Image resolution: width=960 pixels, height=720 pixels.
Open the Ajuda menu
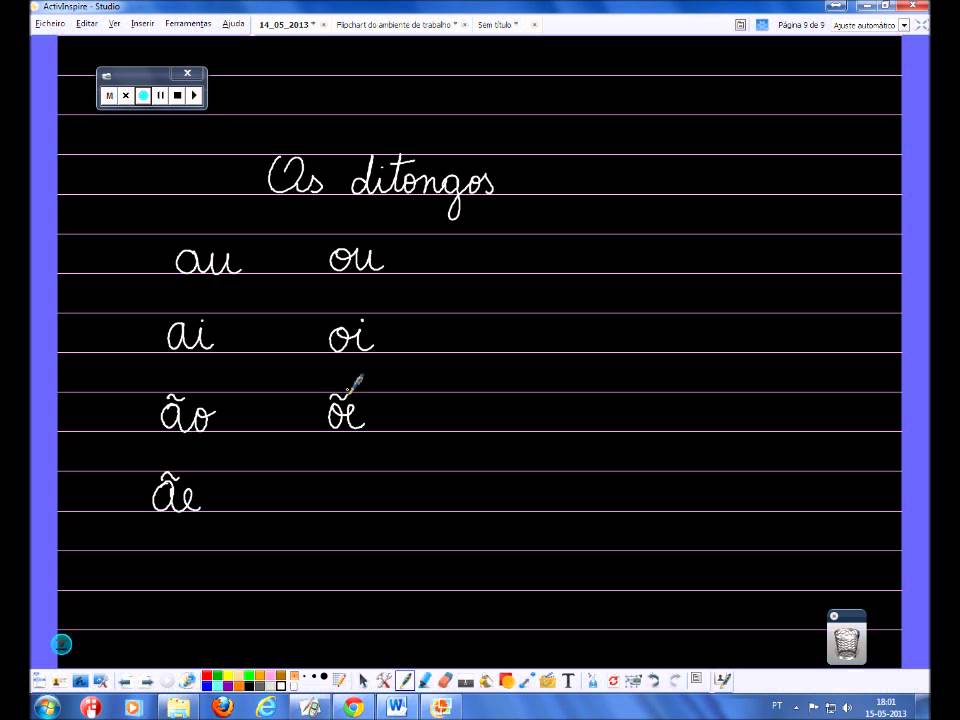[233, 24]
